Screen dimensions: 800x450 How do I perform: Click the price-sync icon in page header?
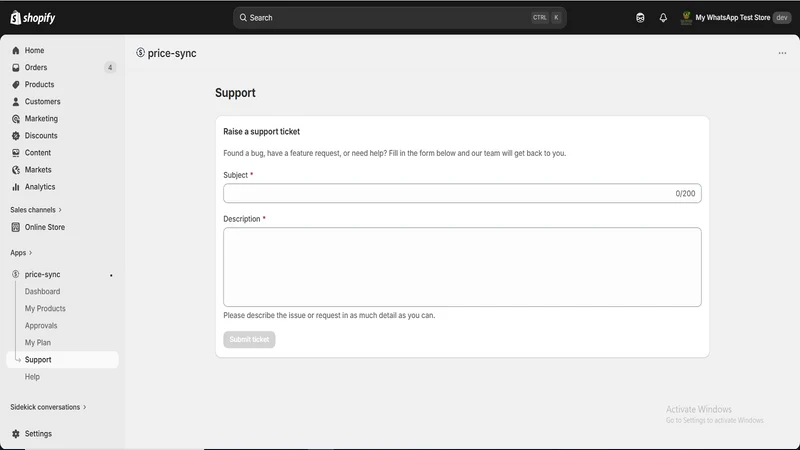140,53
